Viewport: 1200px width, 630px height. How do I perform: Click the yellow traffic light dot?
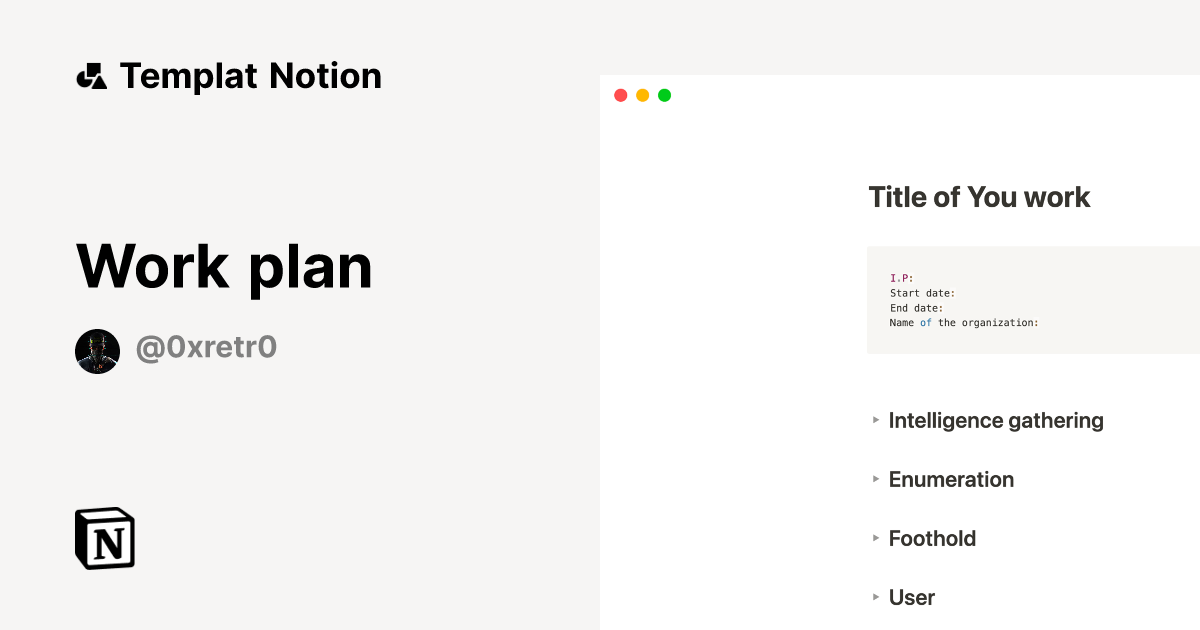pos(643,94)
